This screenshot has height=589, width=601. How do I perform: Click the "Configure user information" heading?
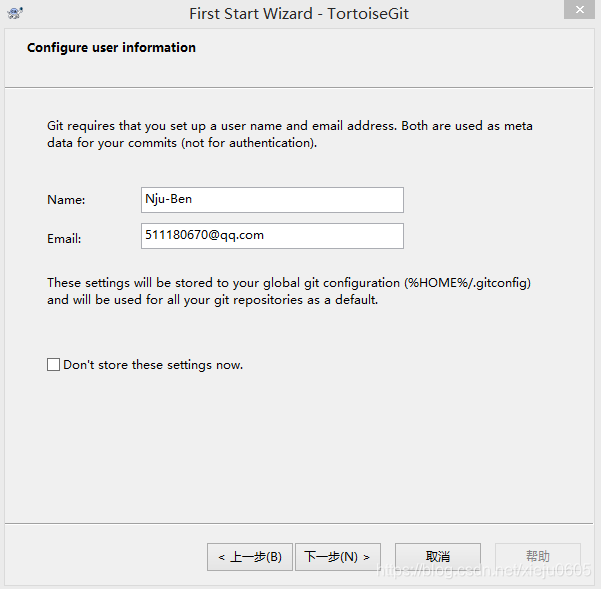point(111,48)
